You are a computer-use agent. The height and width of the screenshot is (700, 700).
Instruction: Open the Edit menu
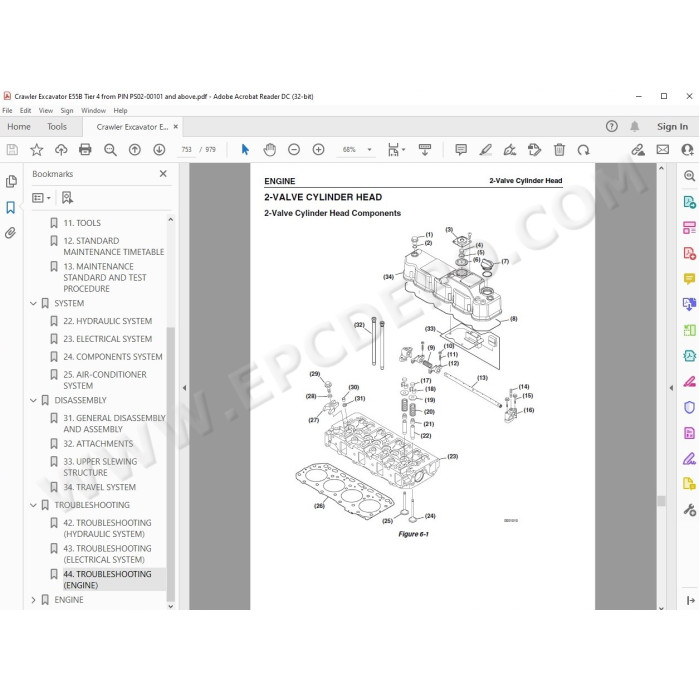(25, 110)
